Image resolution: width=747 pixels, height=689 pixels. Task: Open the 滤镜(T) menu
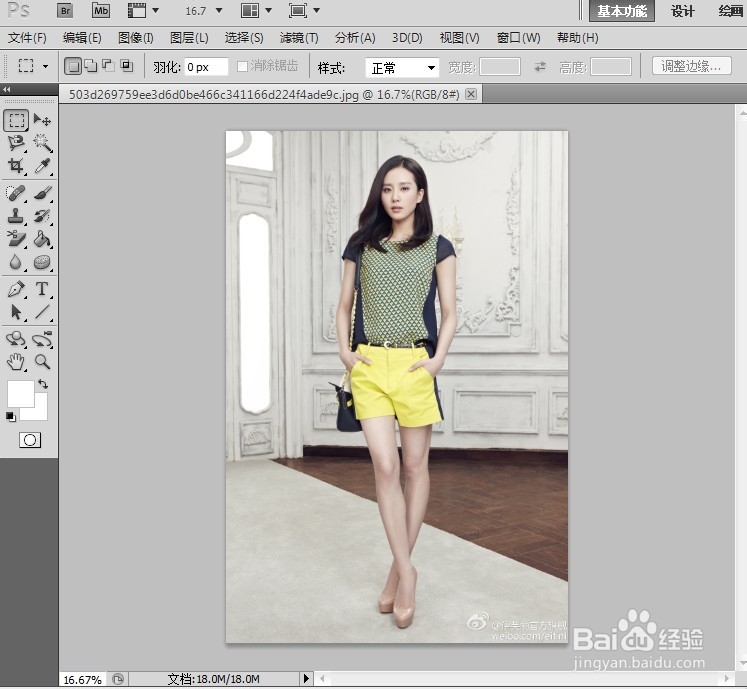(x=299, y=38)
